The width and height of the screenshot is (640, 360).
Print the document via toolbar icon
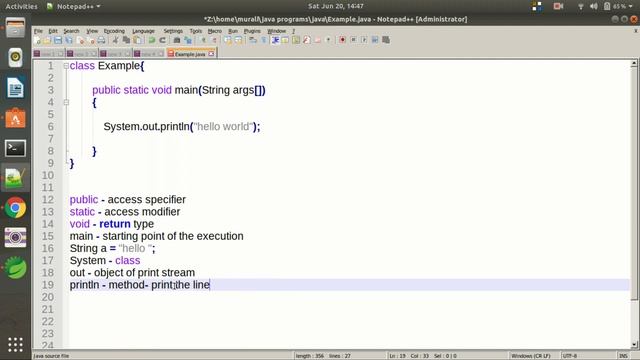coord(101,40)
